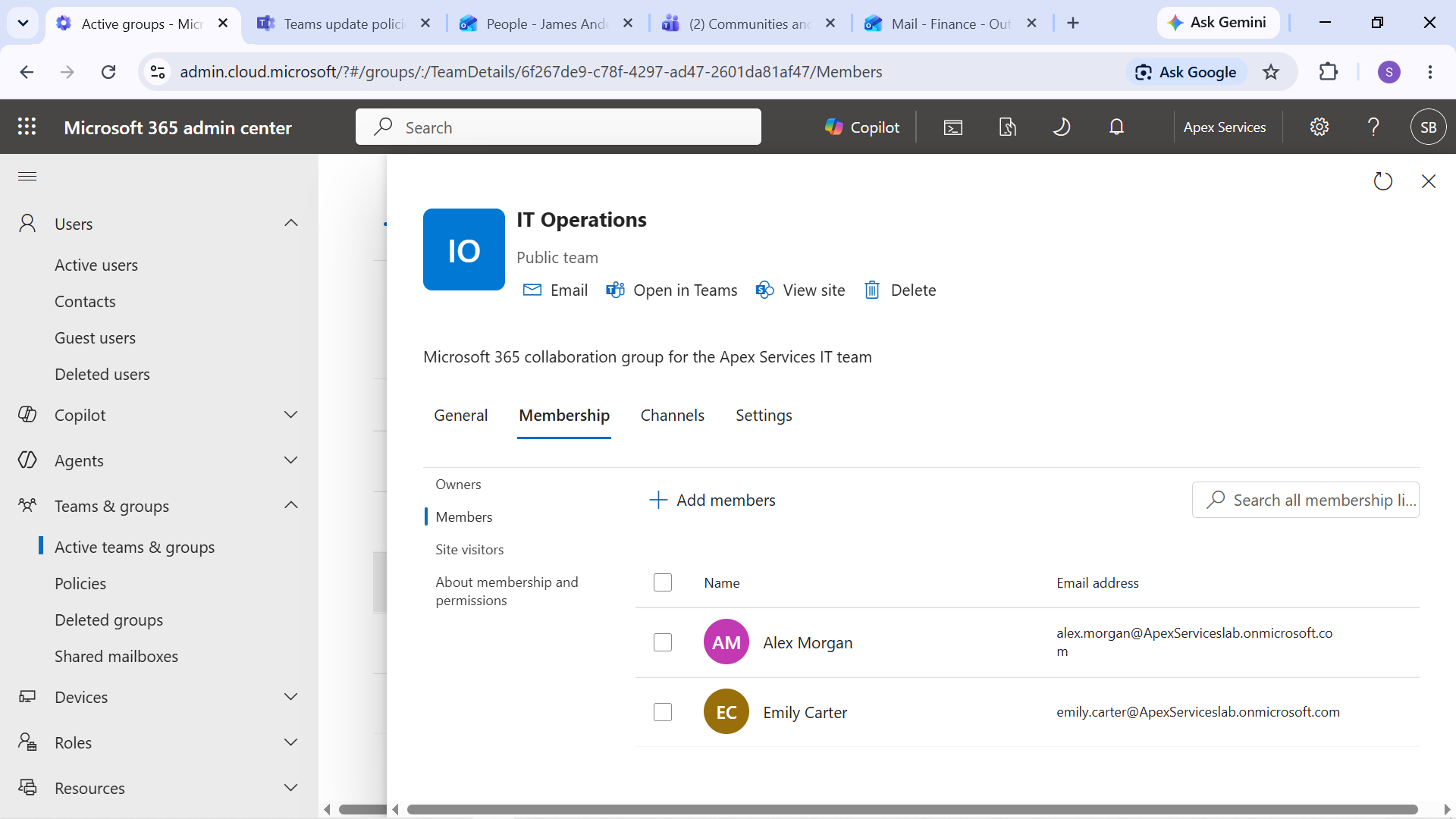Viewport: 1456px width, 819px height.
Task: Open the tab search dropdown arrow
Action: 24,23
